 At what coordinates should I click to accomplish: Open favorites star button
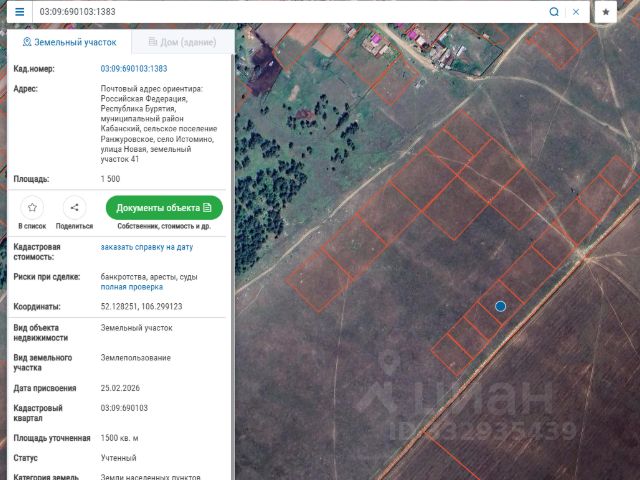pyautogui.click(x=606, y=12)
